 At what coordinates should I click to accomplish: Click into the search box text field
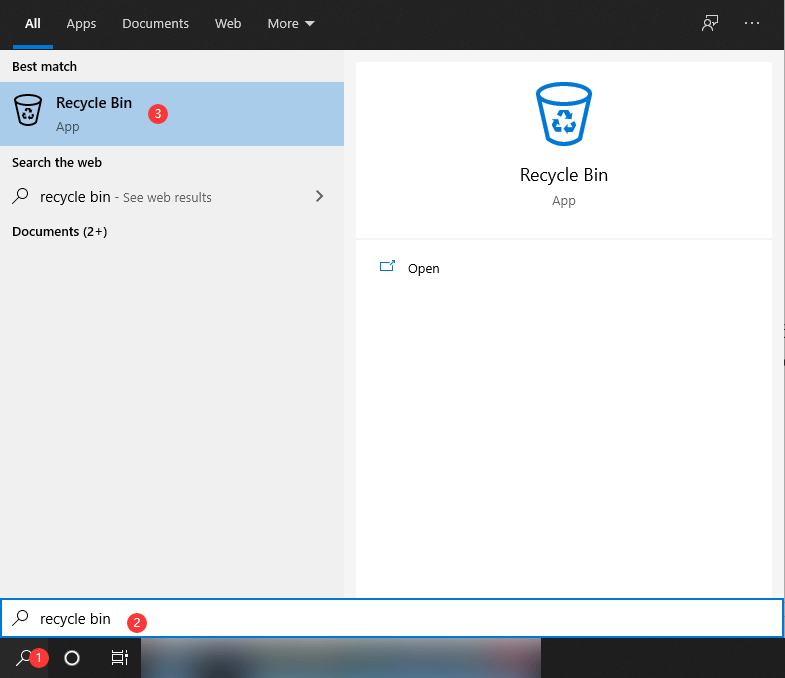392,618
